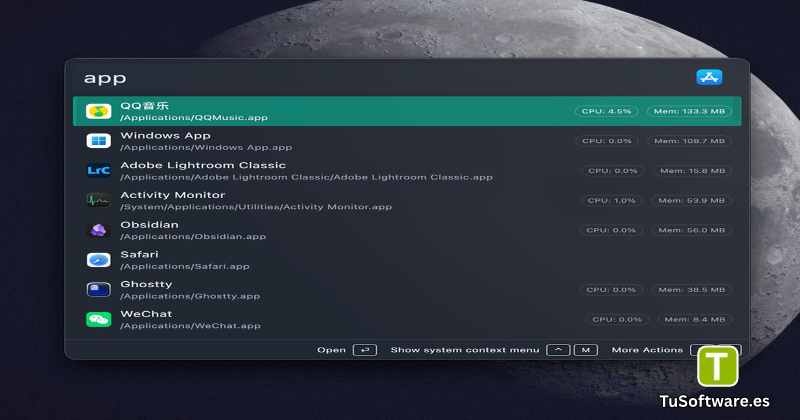Click path /Applications/Safari.app
Viewport: 800px width, 420px height.
[x=185, y=266]
